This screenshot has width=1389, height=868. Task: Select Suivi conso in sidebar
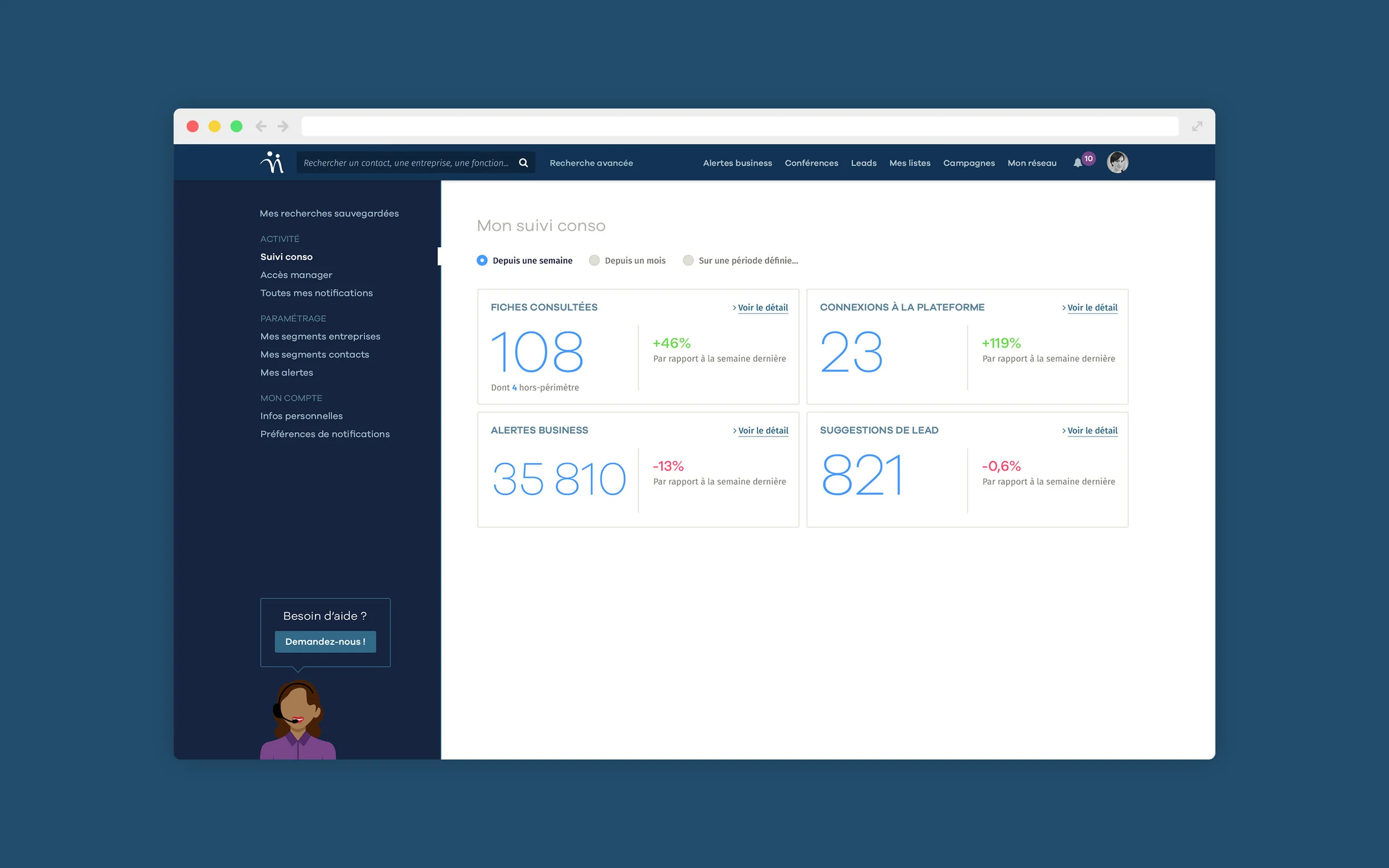[286, 257]
